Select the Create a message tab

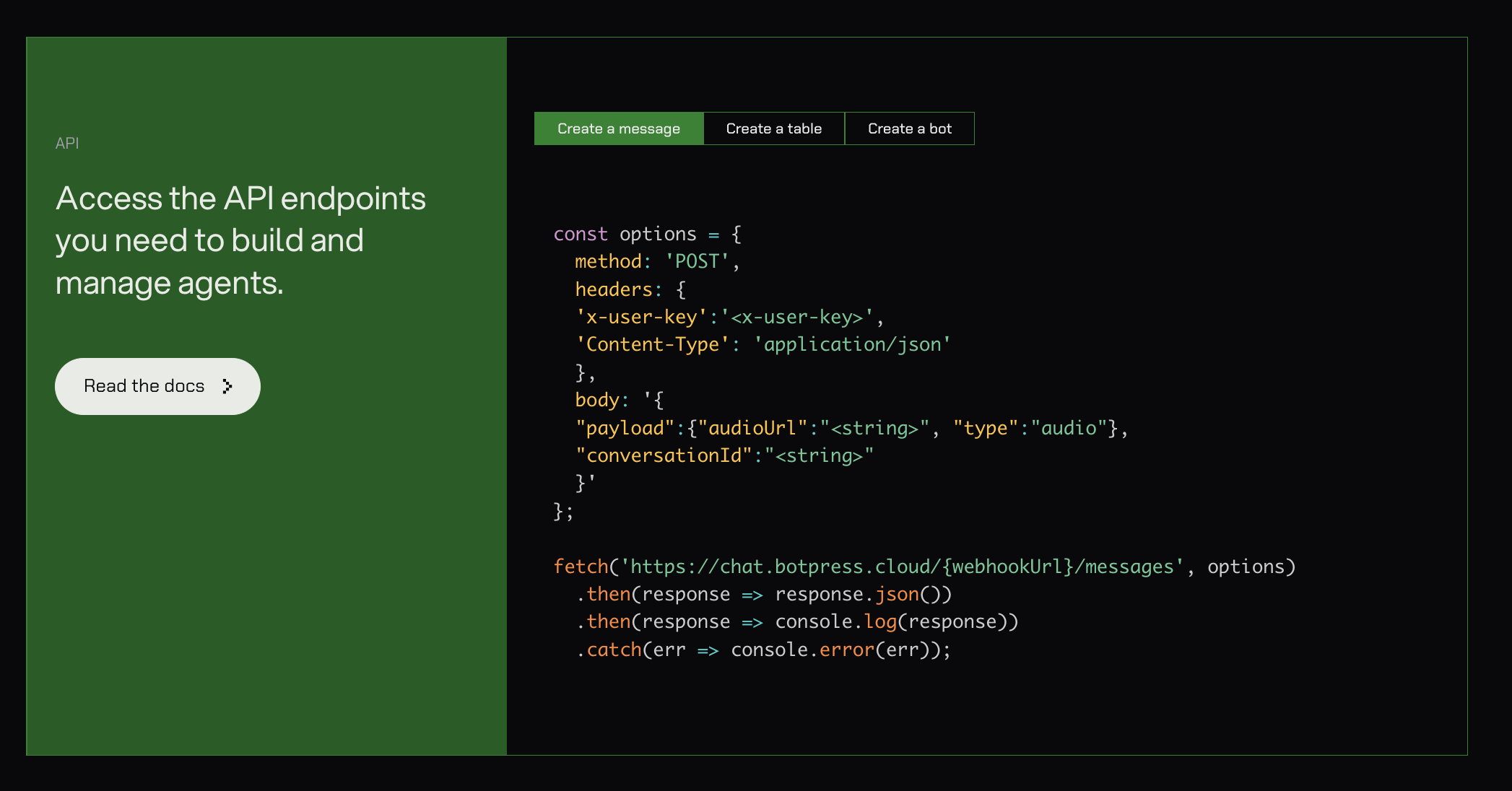coord(618,128)
